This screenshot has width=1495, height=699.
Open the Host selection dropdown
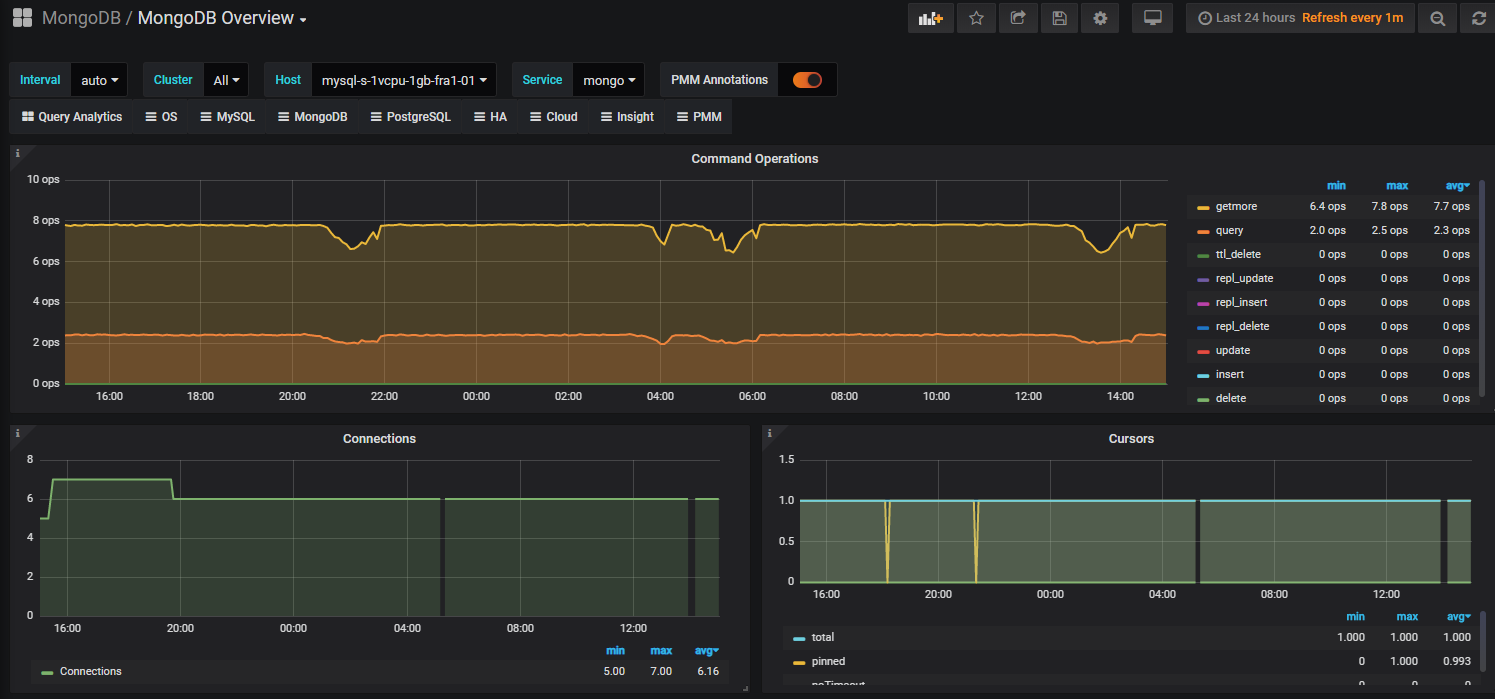(x=404, y=80)
